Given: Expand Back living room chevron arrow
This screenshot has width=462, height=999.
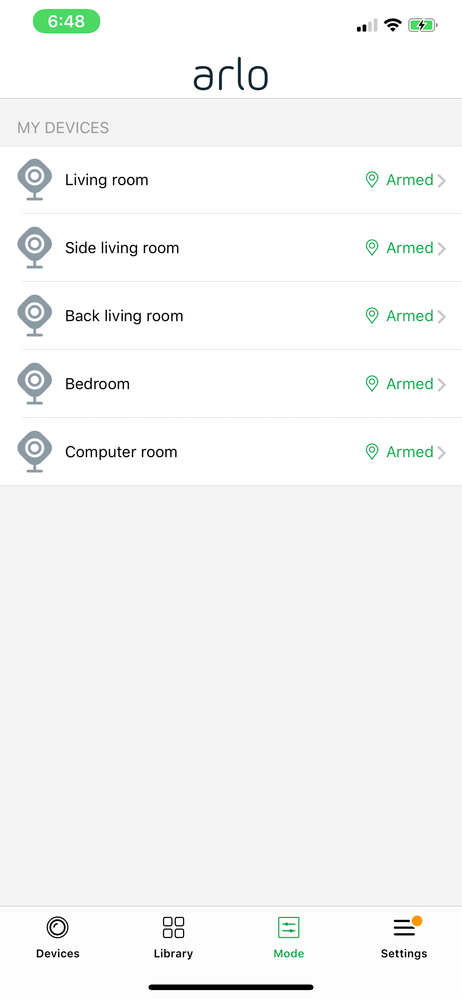Looking at the screenshot, I should point(442,317).
